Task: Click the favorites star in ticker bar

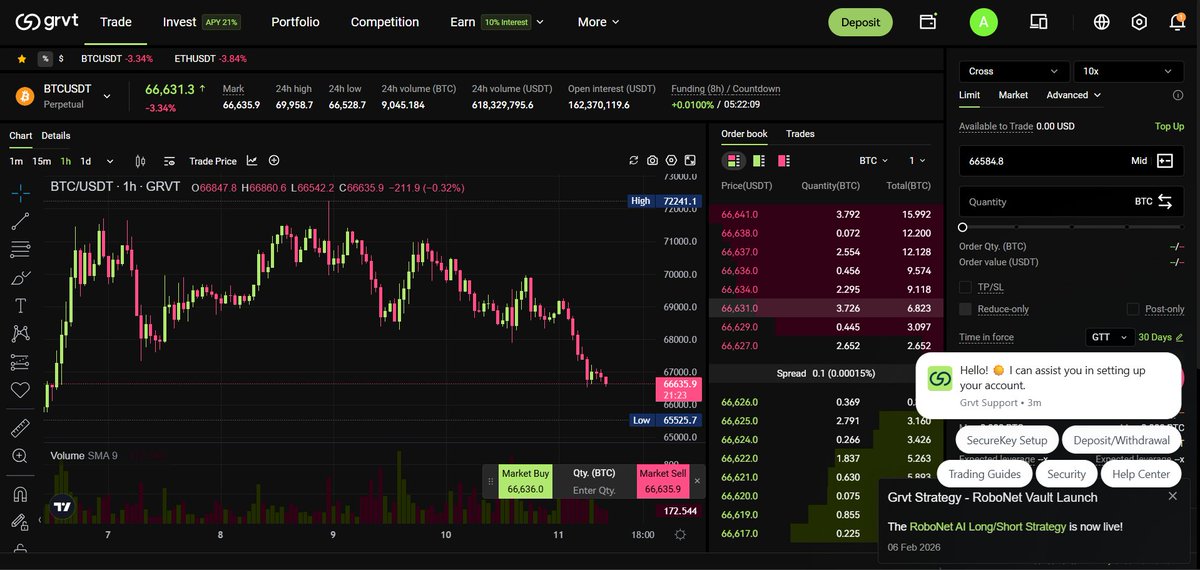Action: point(22,59)
